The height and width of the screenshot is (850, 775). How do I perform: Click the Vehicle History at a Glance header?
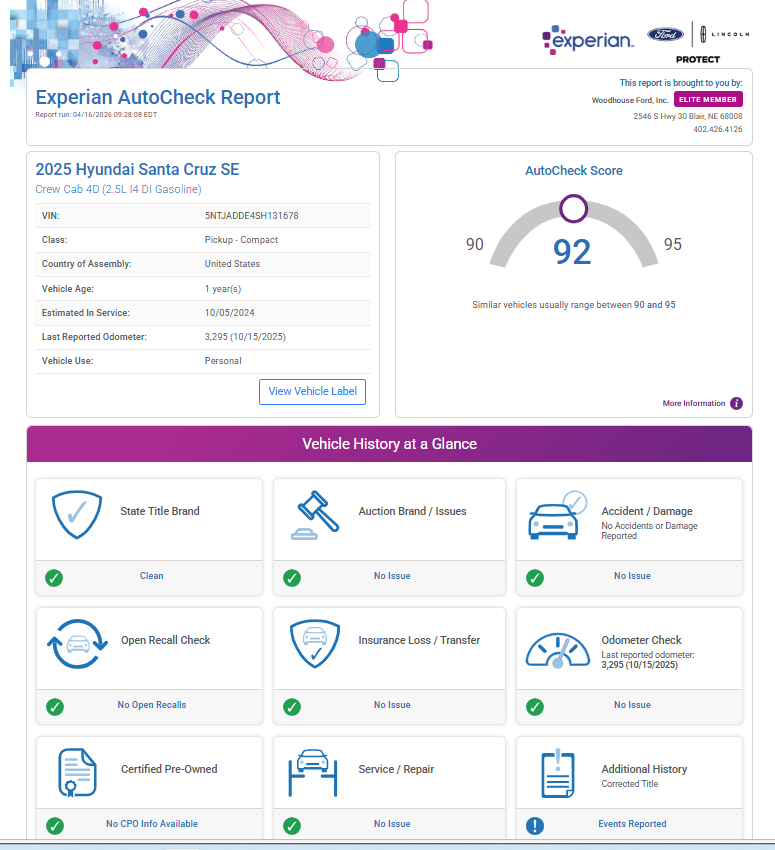tap(389, 444)
